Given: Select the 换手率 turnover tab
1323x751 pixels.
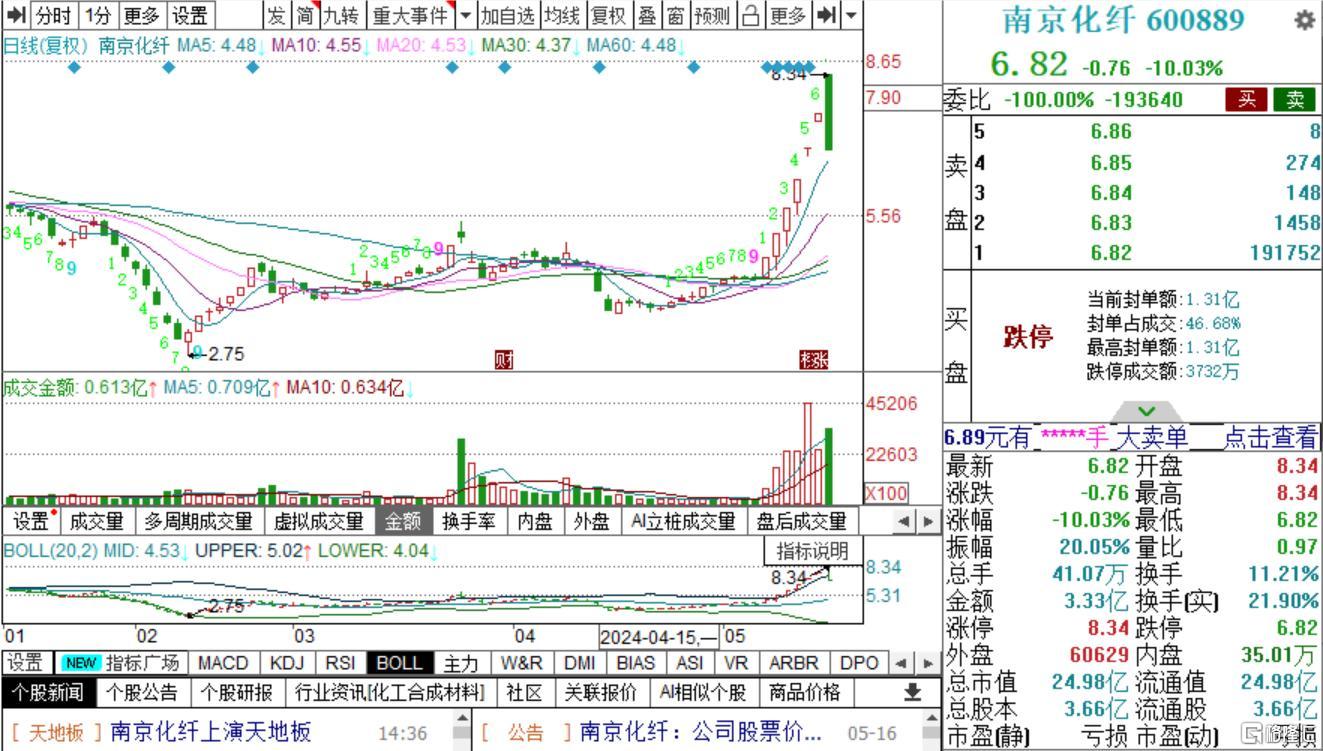Looking at the screenshot, I should (x=470, y=521).
